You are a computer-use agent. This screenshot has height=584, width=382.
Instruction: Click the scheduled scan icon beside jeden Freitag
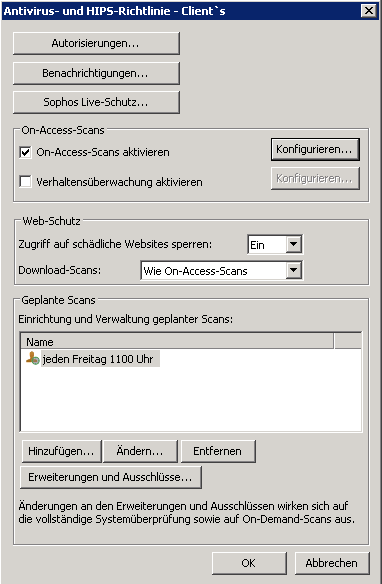click(x=33, y=358)
